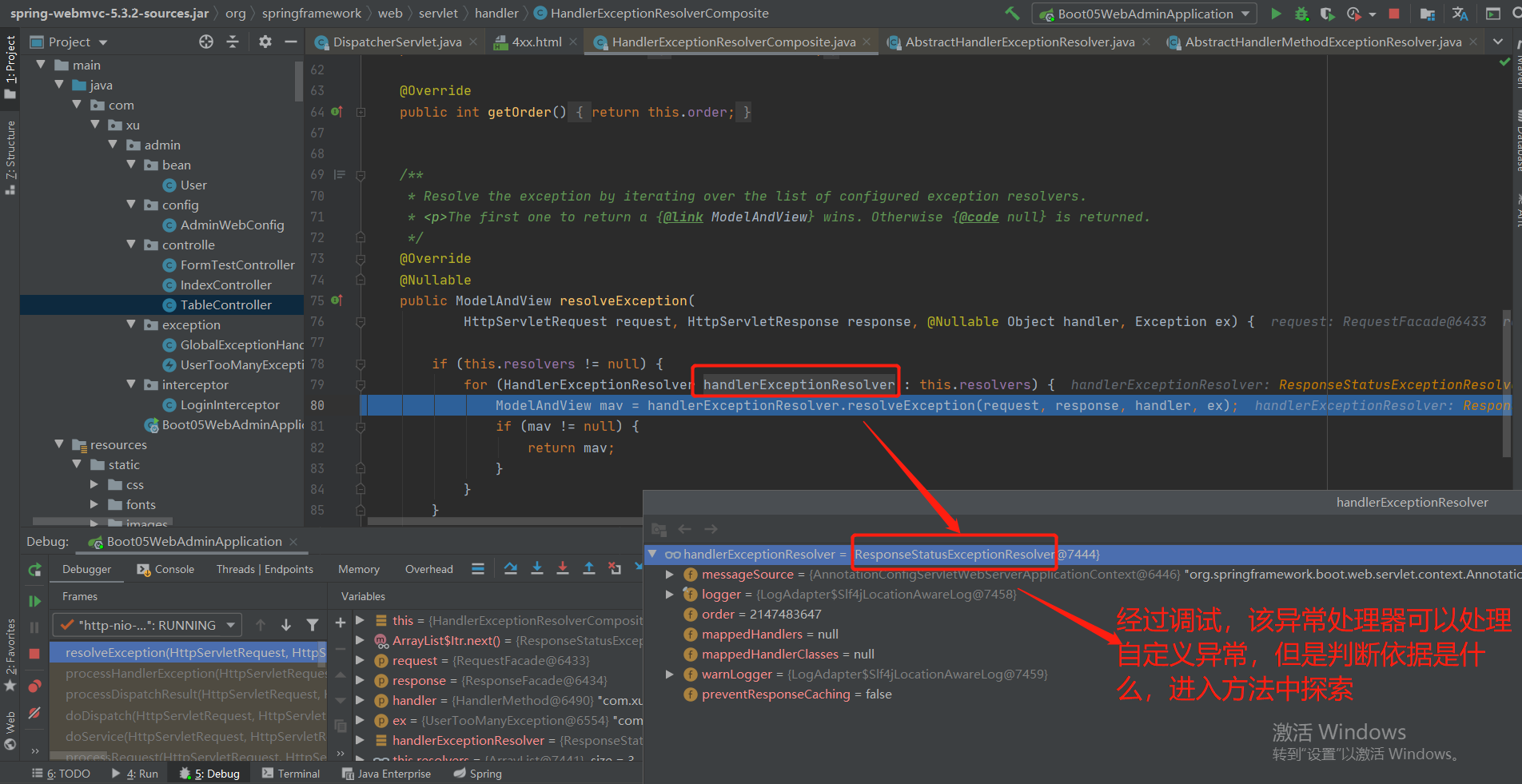Viewport: 1522px width, 784px height.
Task: Show execution point with the lines icon
Action: click(x=478, y=569)
